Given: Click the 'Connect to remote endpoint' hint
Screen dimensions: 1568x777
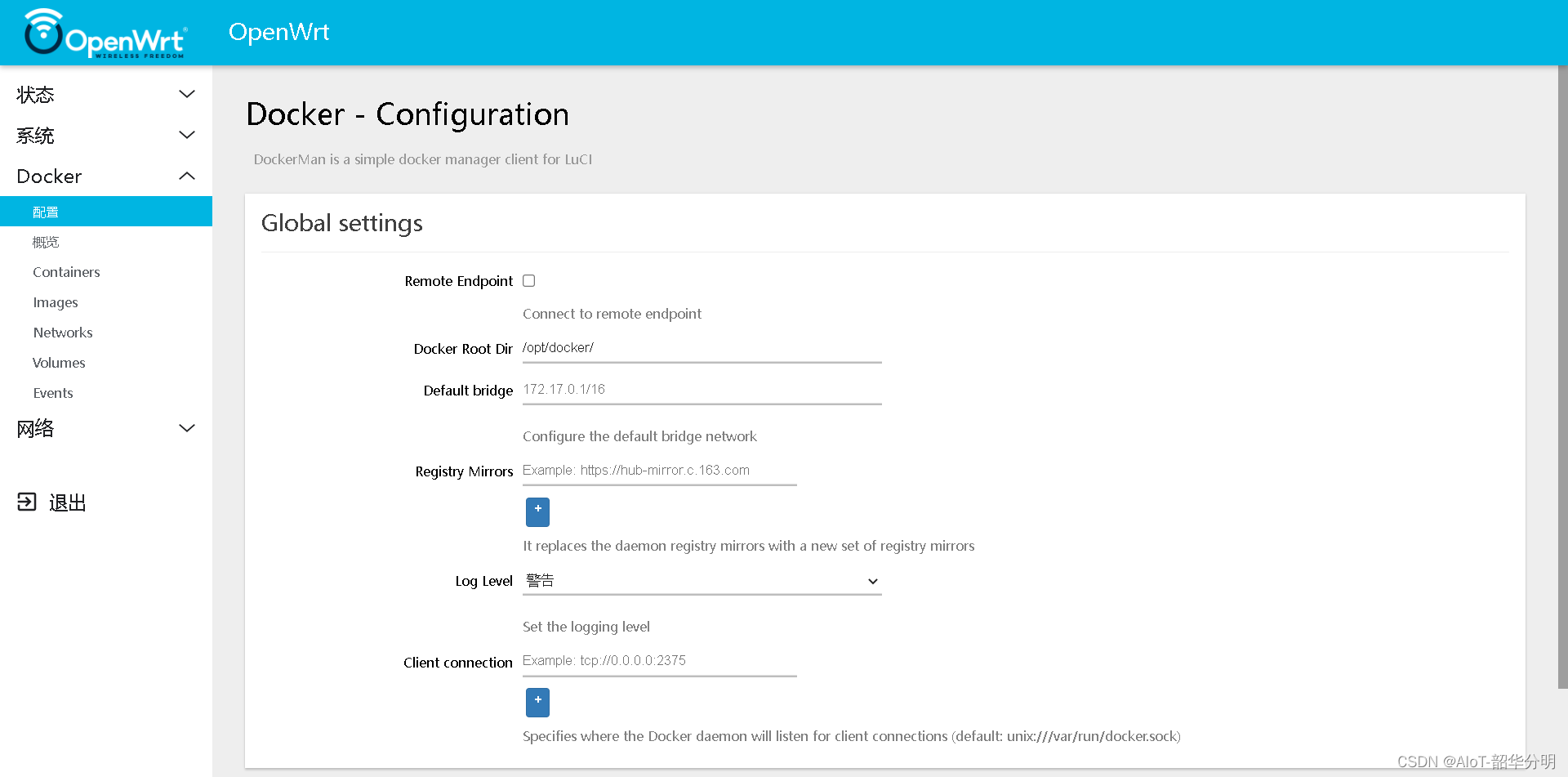Looking at the screenshot, I should click(612, 314).
